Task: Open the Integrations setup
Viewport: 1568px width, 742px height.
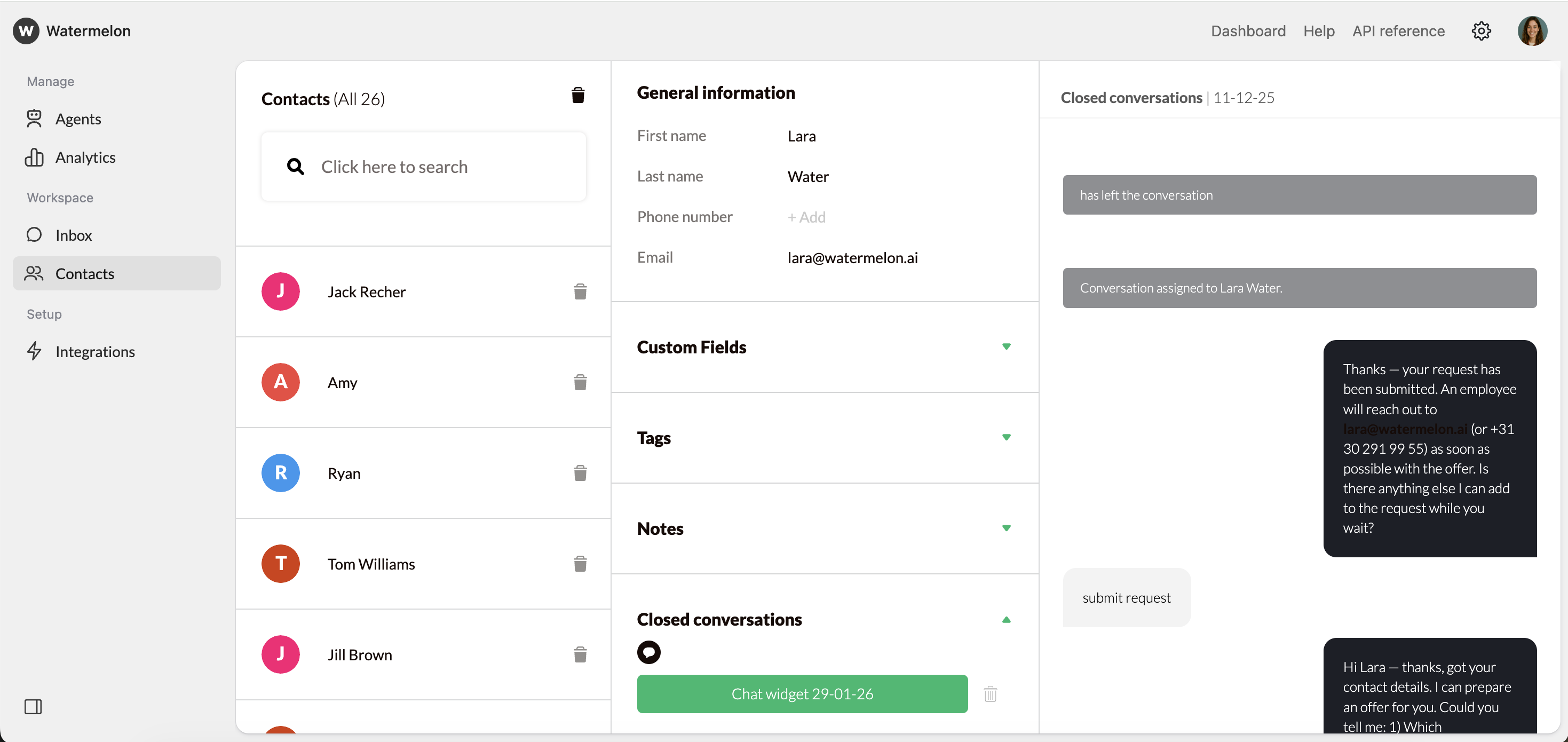Action: pyautogui.click(x=96, y=351)
